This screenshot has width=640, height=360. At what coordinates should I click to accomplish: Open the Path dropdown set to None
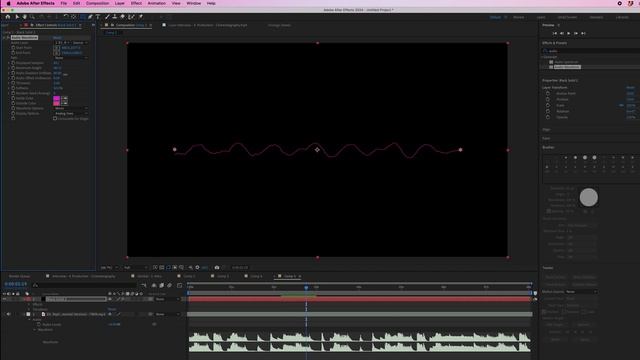(71, 58)
